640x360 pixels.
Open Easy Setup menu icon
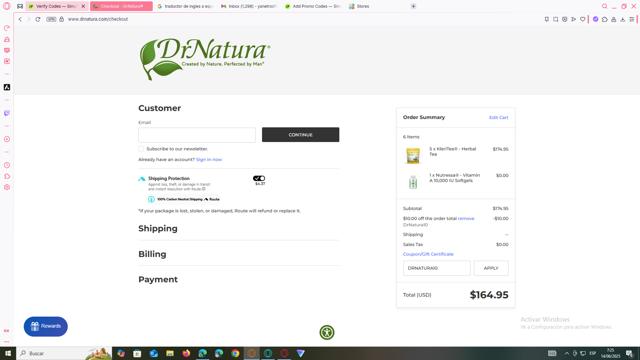pyautogui.click(x=631, y=19)
